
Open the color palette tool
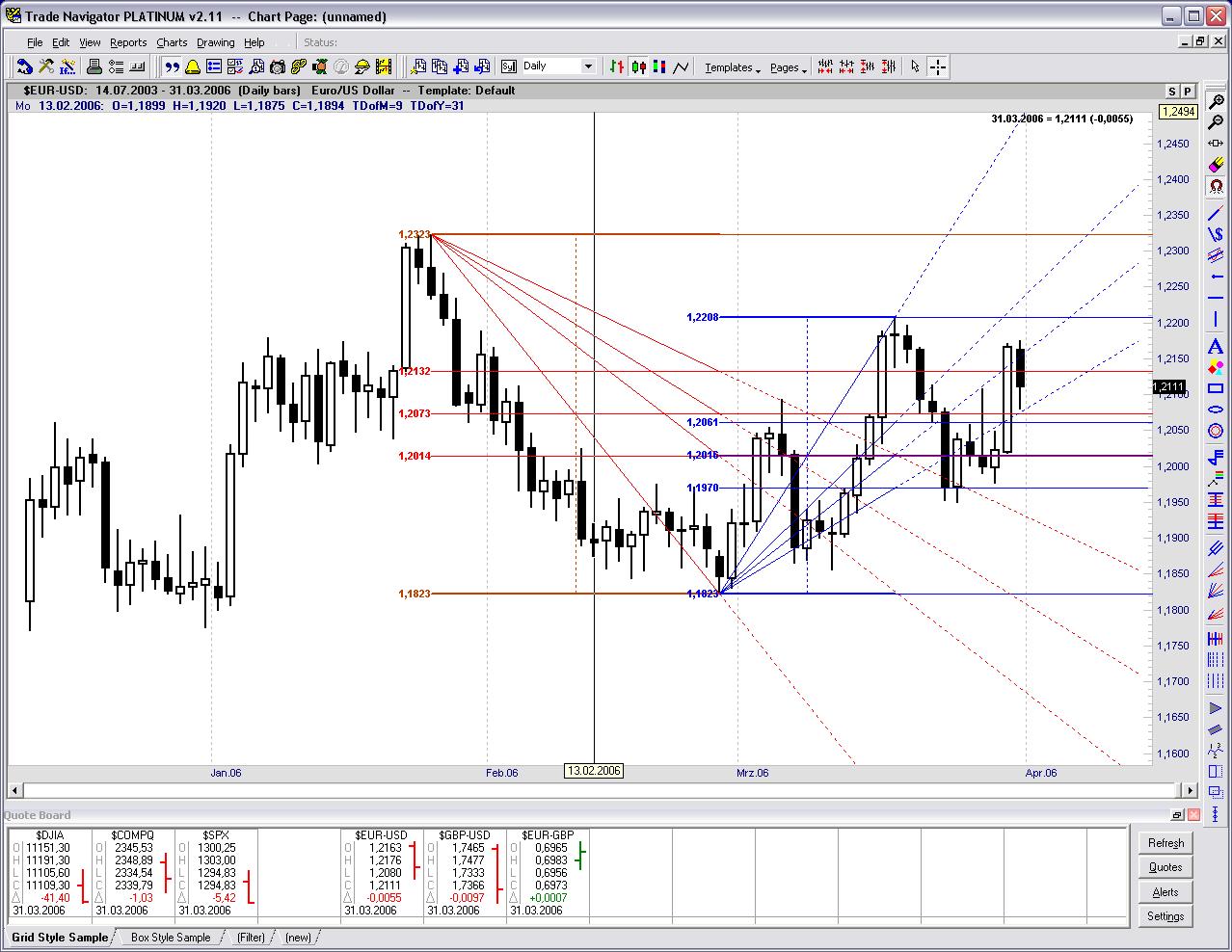click(1216, 367)
